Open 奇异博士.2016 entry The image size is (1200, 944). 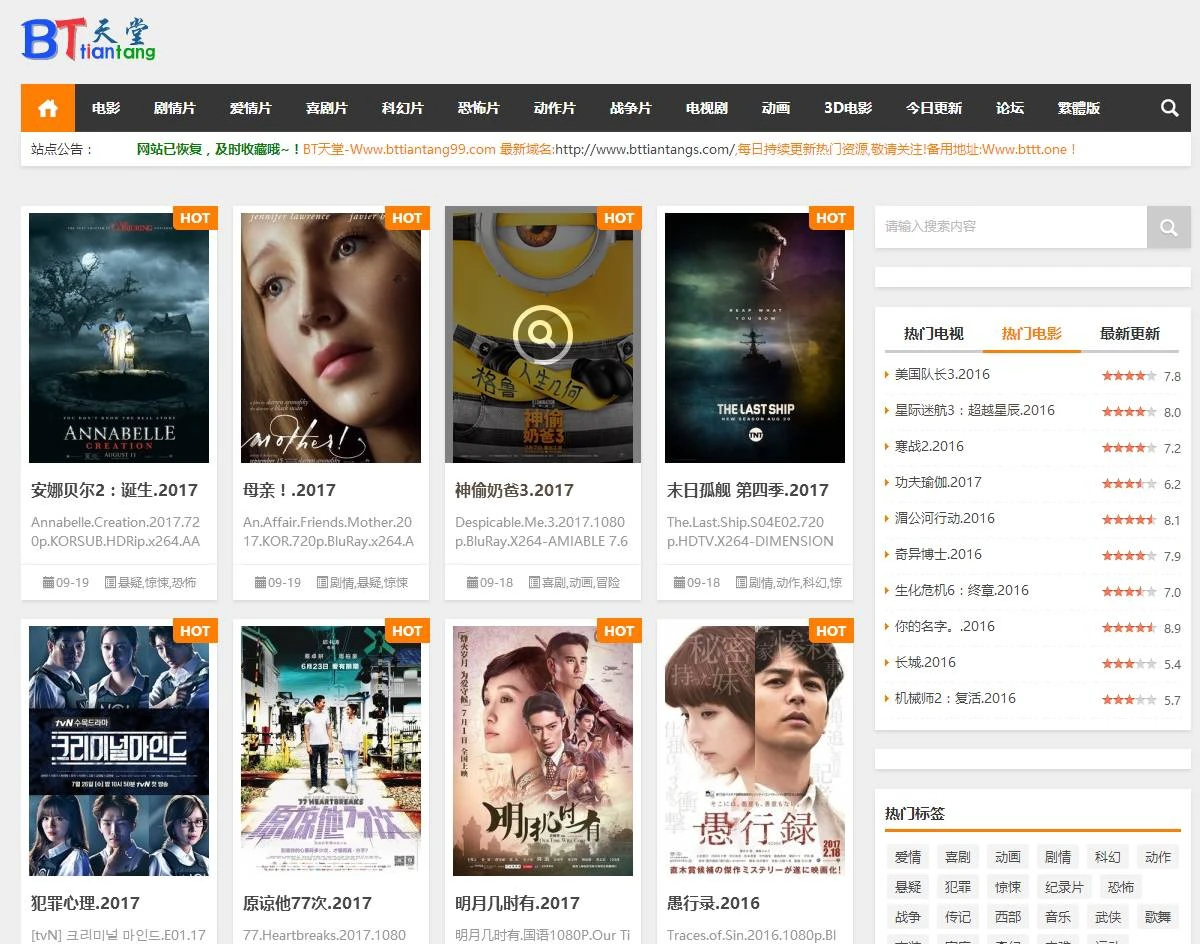click(938, 554)
